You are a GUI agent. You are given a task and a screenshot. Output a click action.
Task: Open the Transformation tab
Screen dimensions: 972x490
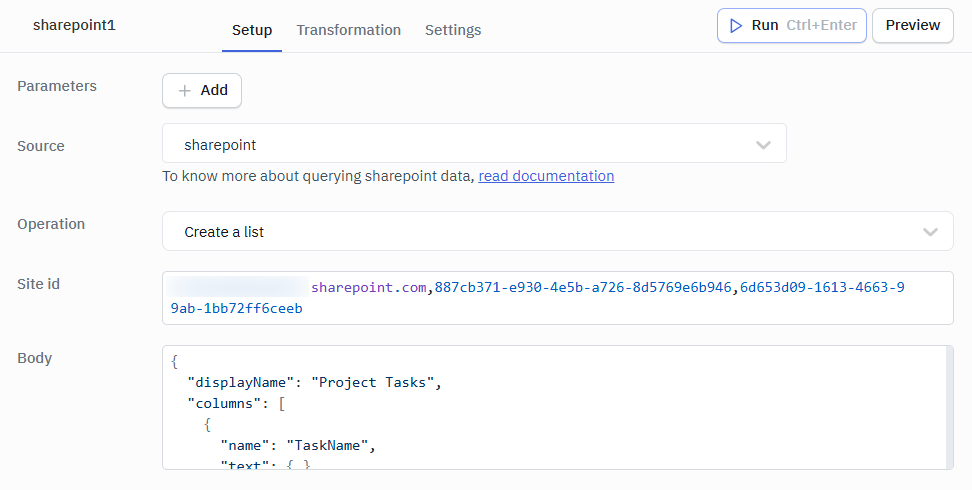[x=348, y=30]
